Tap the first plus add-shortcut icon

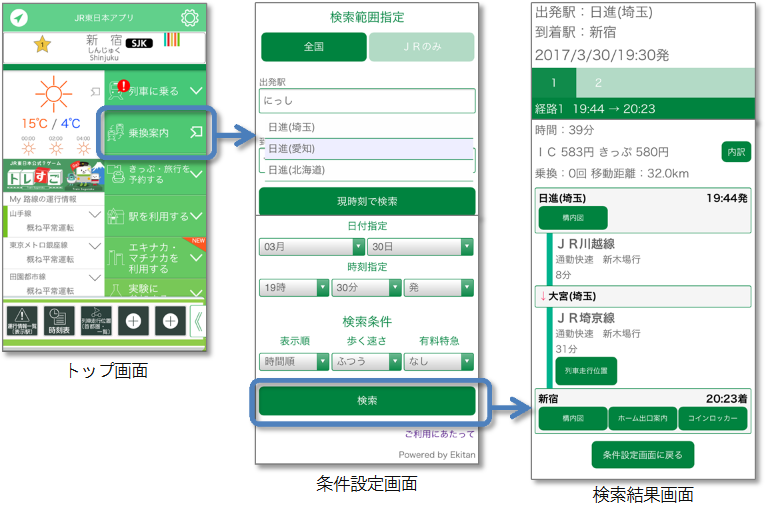tap(133, 321)
